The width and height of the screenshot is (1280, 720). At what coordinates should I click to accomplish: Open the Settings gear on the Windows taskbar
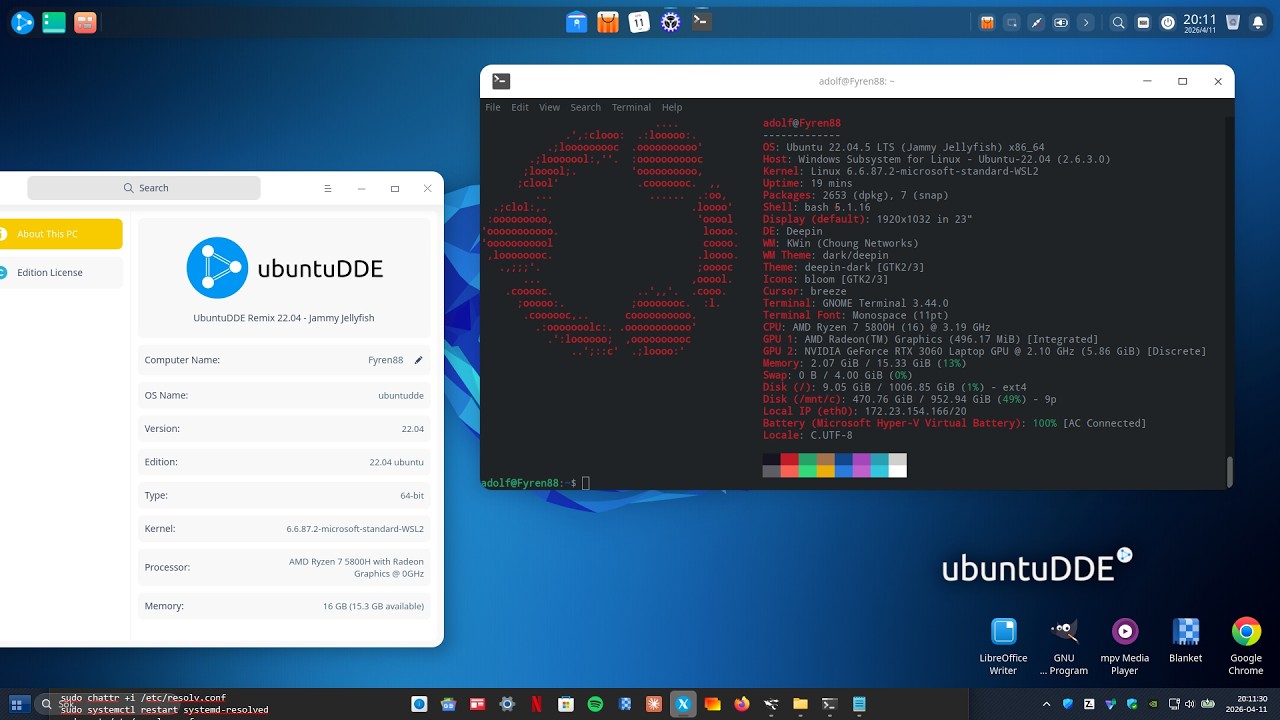point(507,704)
